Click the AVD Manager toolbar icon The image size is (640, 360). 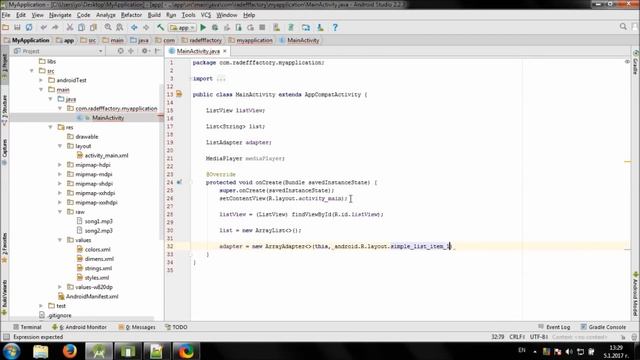pyautogui.click(x=277, y=27)
